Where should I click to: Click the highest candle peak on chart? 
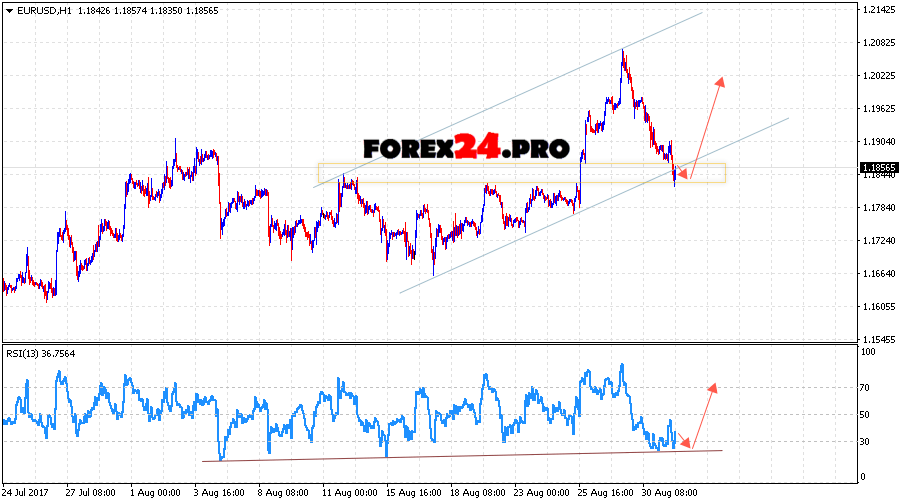click(x=622, y=50)
